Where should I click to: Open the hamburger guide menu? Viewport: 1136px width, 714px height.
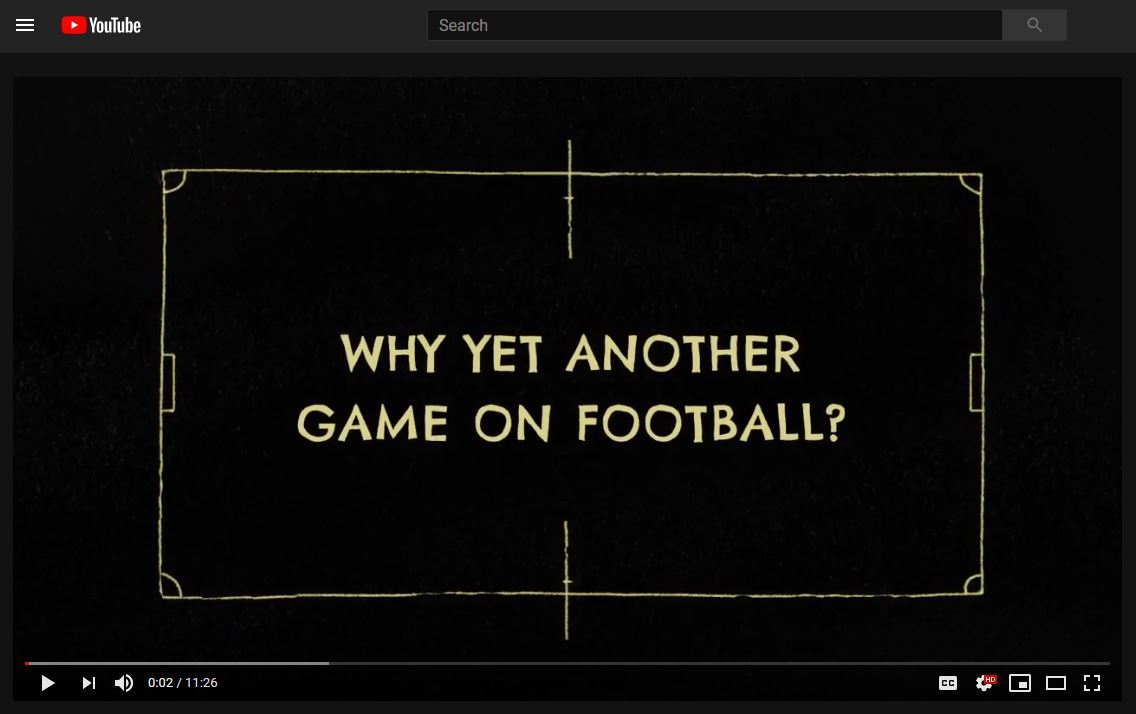click(x=25, y=25)
